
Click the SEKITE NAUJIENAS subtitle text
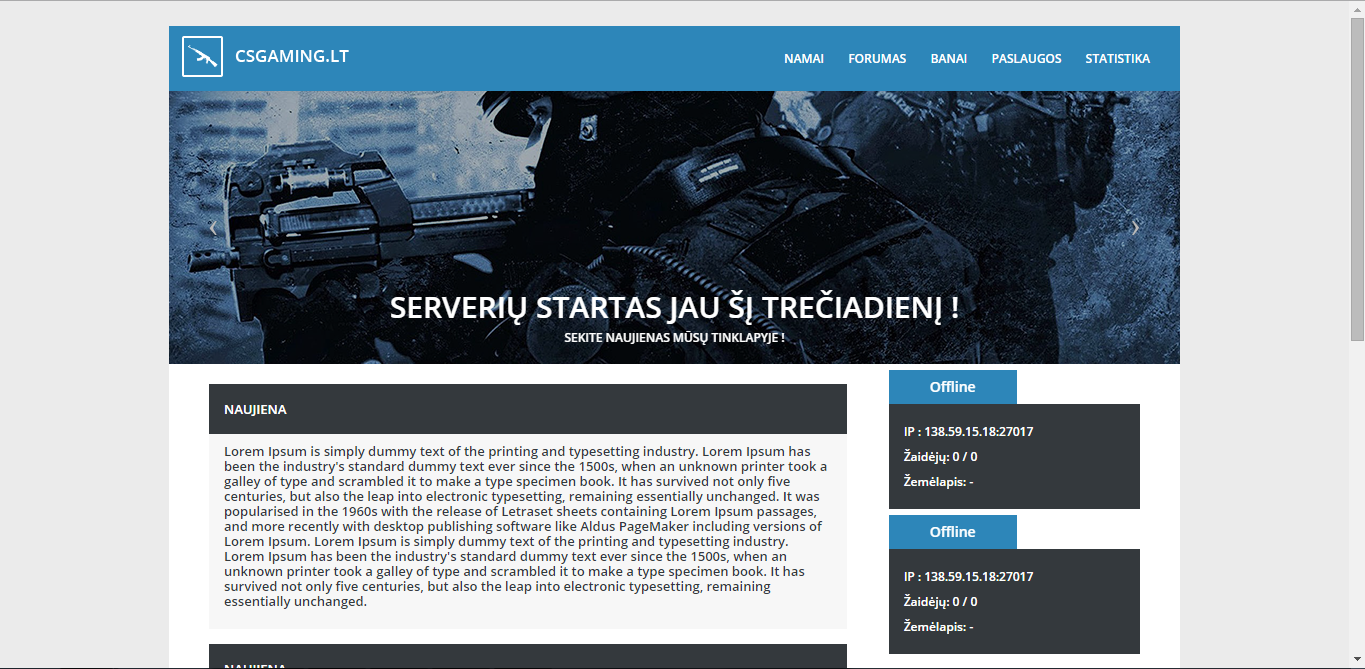(674, 338)
